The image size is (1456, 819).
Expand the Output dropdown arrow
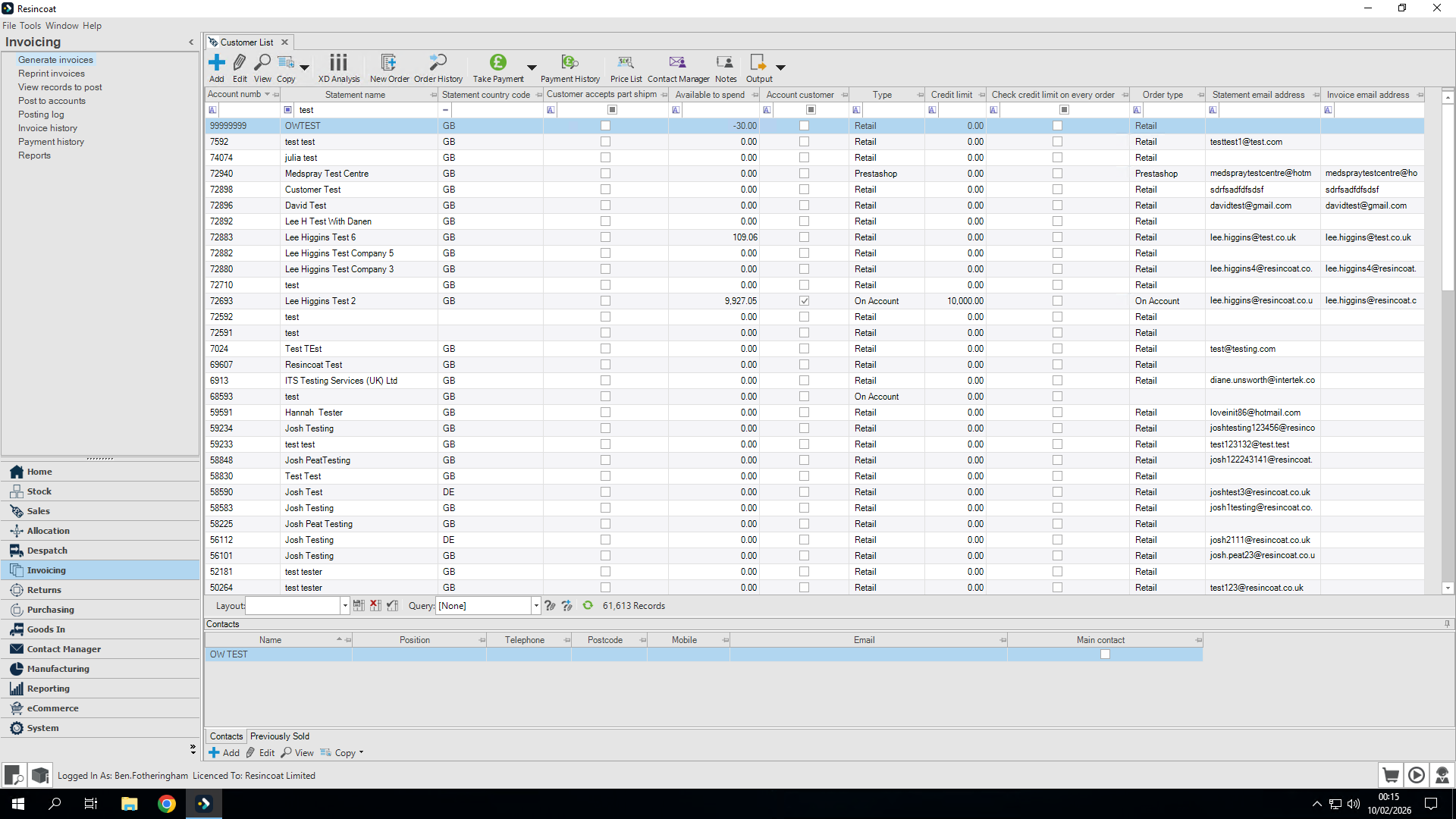coord(780,67)
